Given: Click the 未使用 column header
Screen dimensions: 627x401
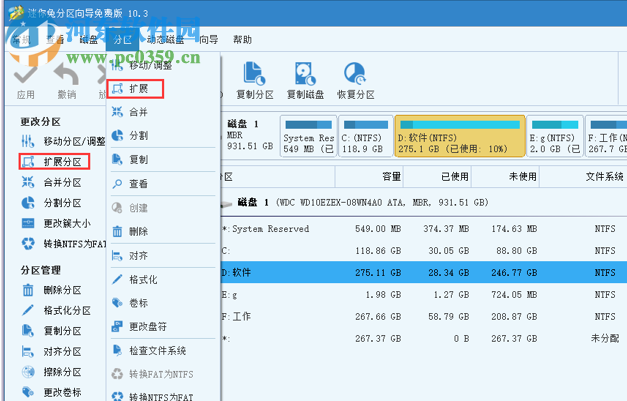Looking at the screenshot, I should (505, 177).
